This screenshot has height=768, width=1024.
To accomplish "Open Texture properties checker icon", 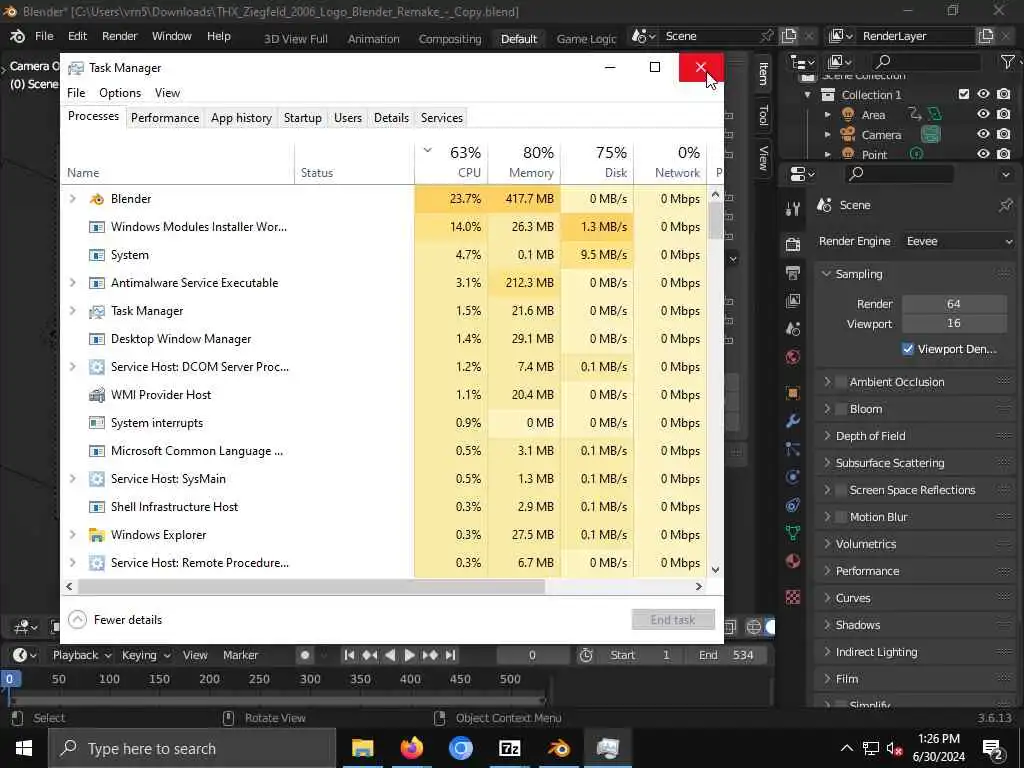I will click(793, 597).
